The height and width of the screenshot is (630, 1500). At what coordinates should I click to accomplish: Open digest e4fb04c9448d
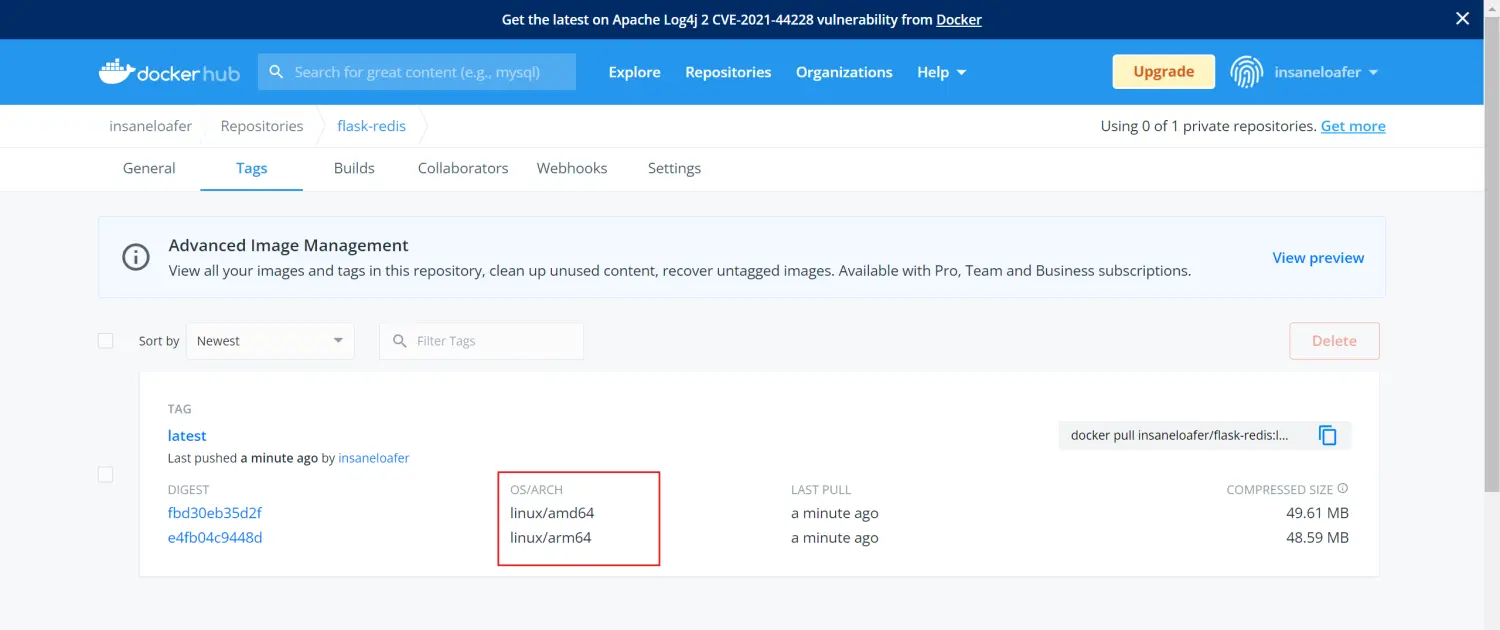point(215,537)
